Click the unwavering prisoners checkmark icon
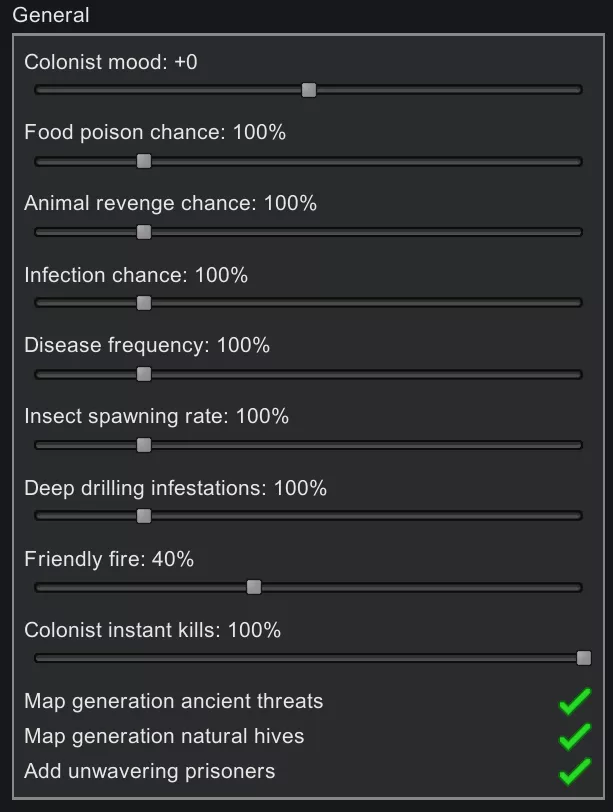The image size is (613, 812). 574,772
